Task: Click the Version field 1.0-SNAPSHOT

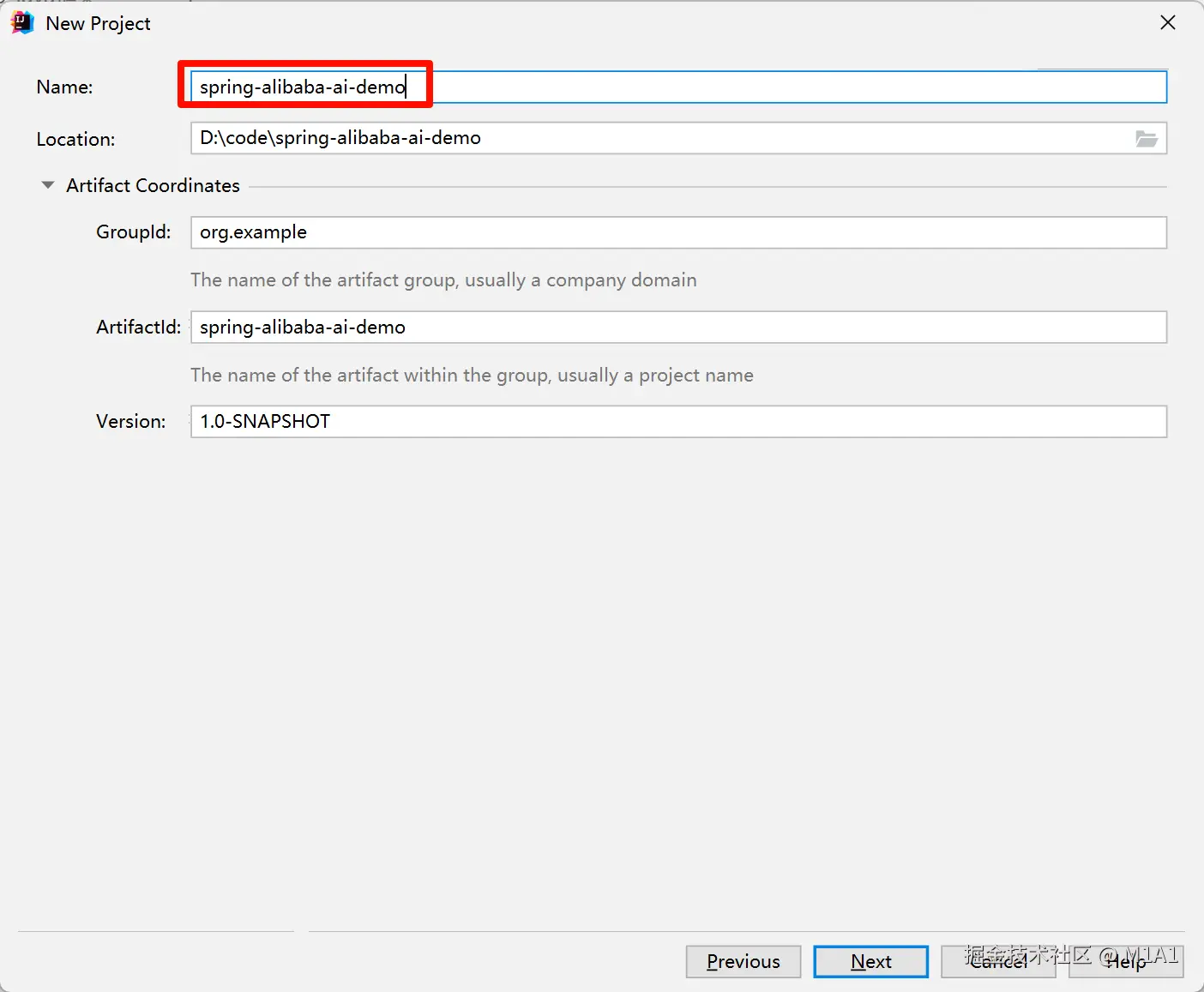Action: 678,421
